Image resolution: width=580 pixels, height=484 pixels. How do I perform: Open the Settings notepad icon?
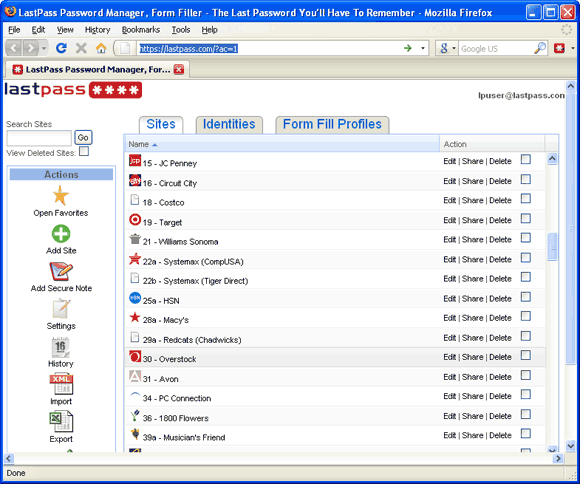[x=61, y=309]
